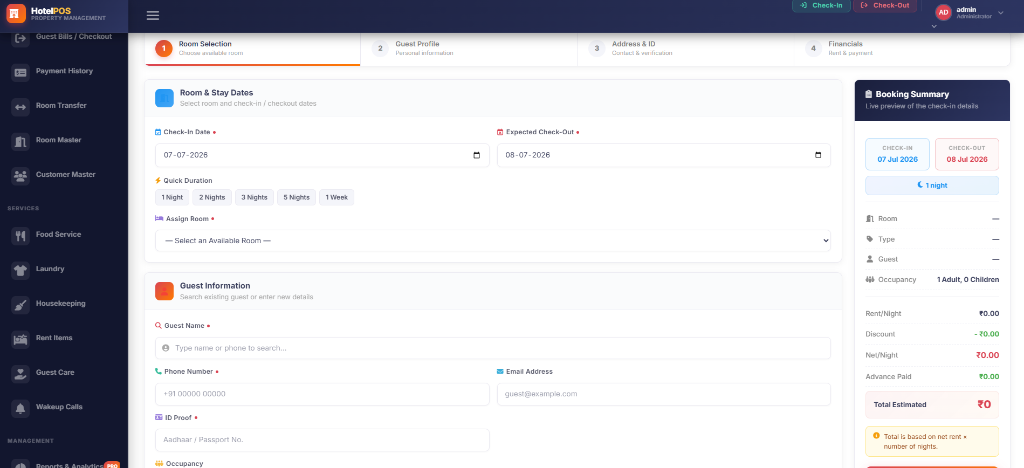Viewport: 1024px width, 468px height.
Task: Click the HotelPOS logo icon
Action: tap(16, 13)
